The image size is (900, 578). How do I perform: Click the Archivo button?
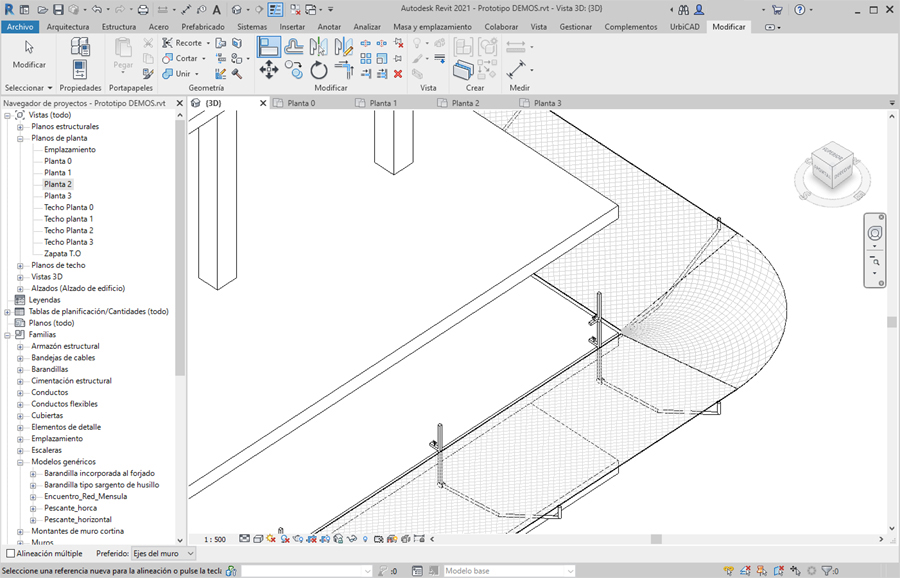[x=20, y=27]
